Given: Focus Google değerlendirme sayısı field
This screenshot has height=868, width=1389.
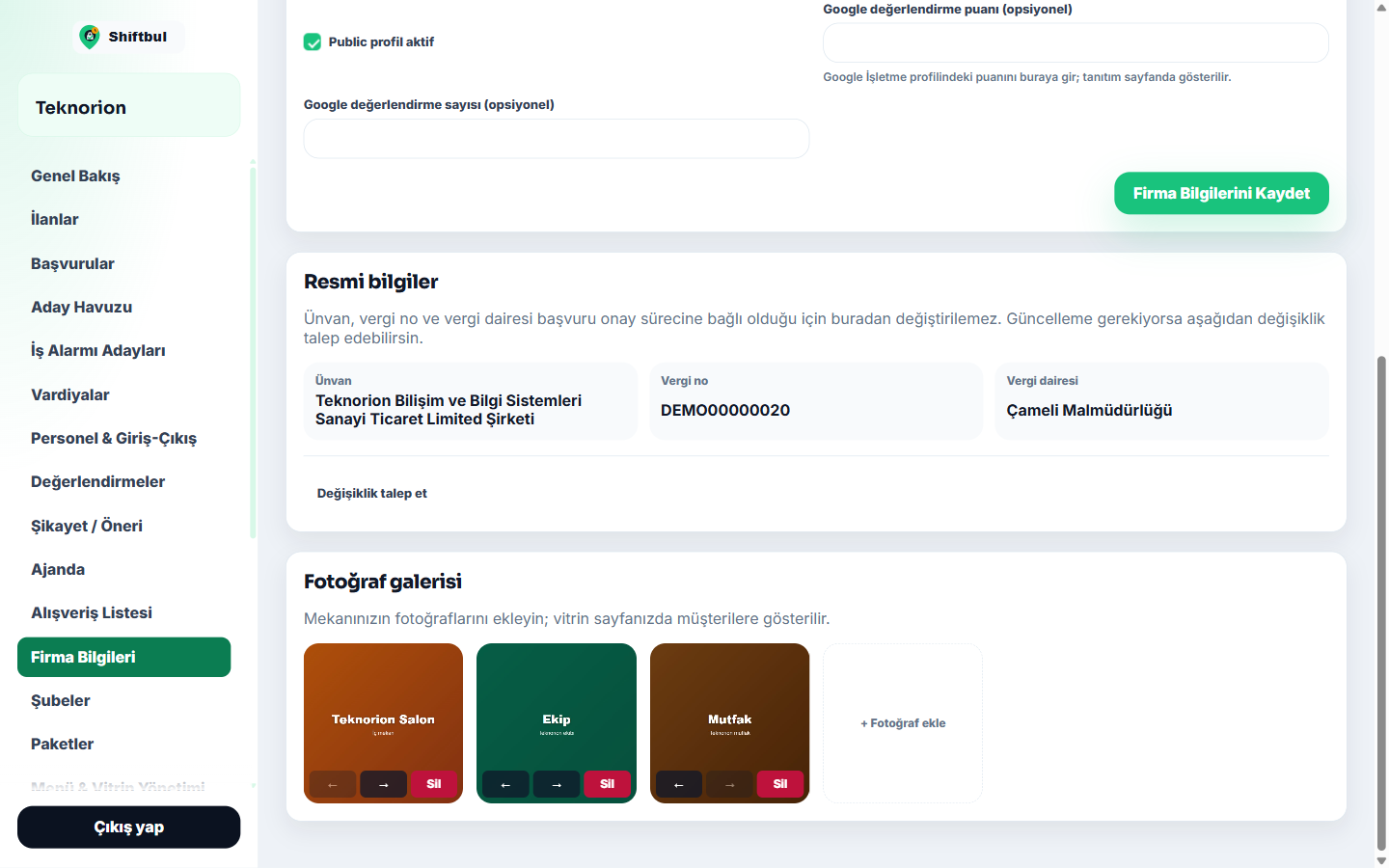Looking at the screenshot, I should [557, 139].
